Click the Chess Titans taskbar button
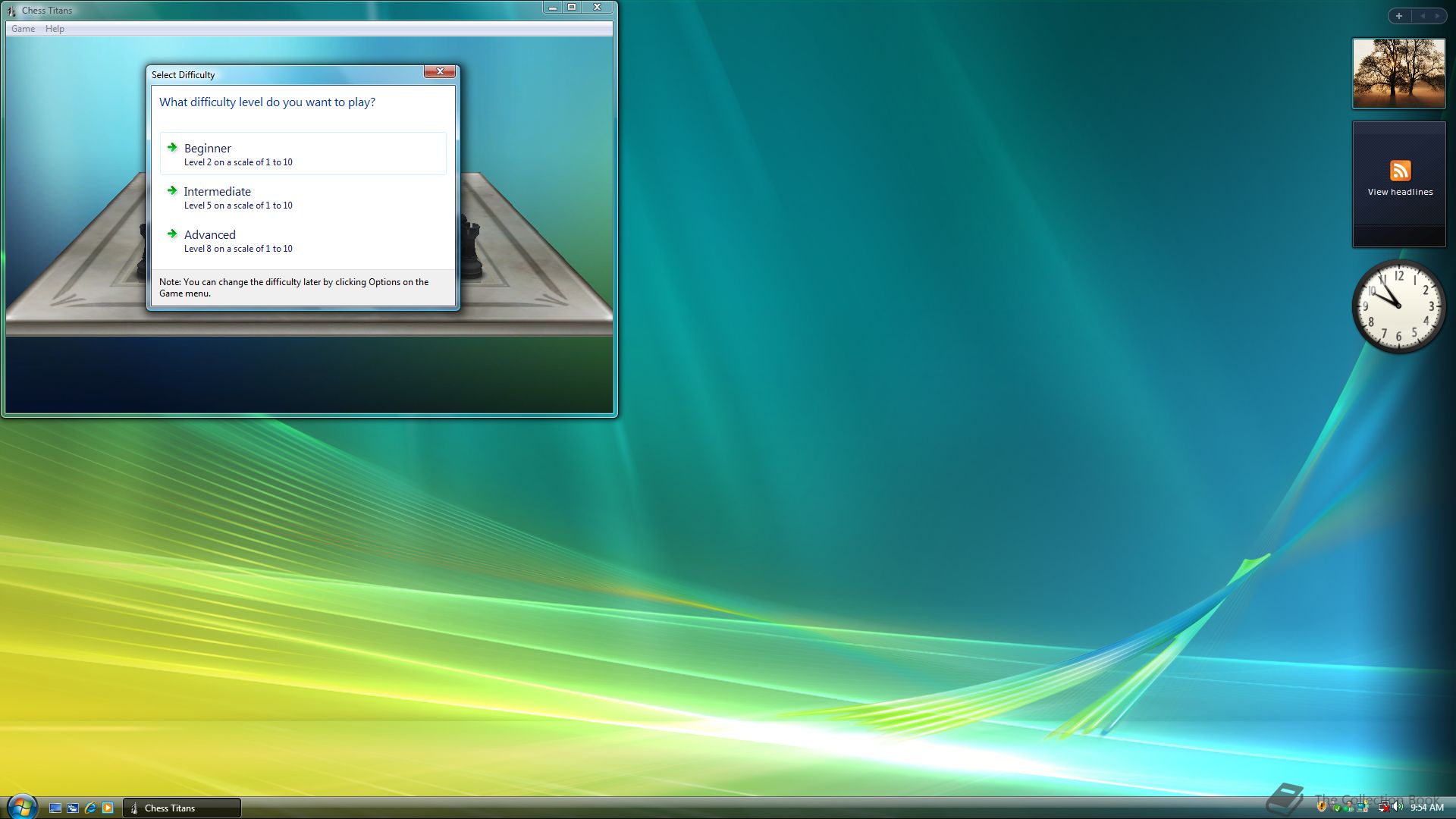Image resolution: width=1456 pixels, height=819 pixels. click(182, 808)
